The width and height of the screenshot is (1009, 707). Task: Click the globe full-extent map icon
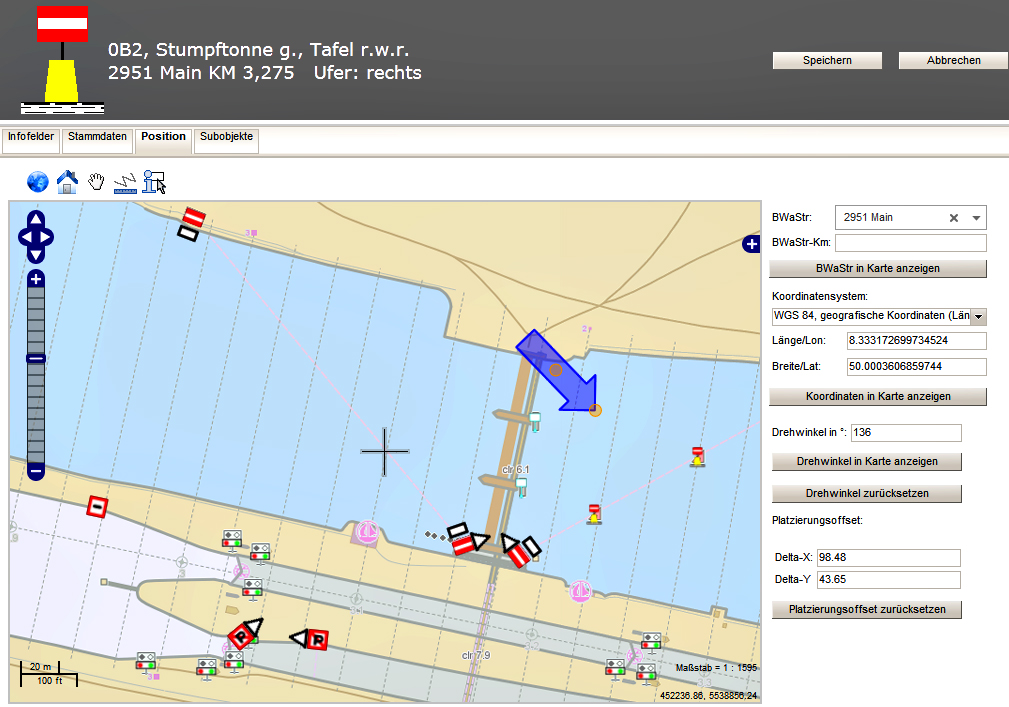click(x=37, y=182)
